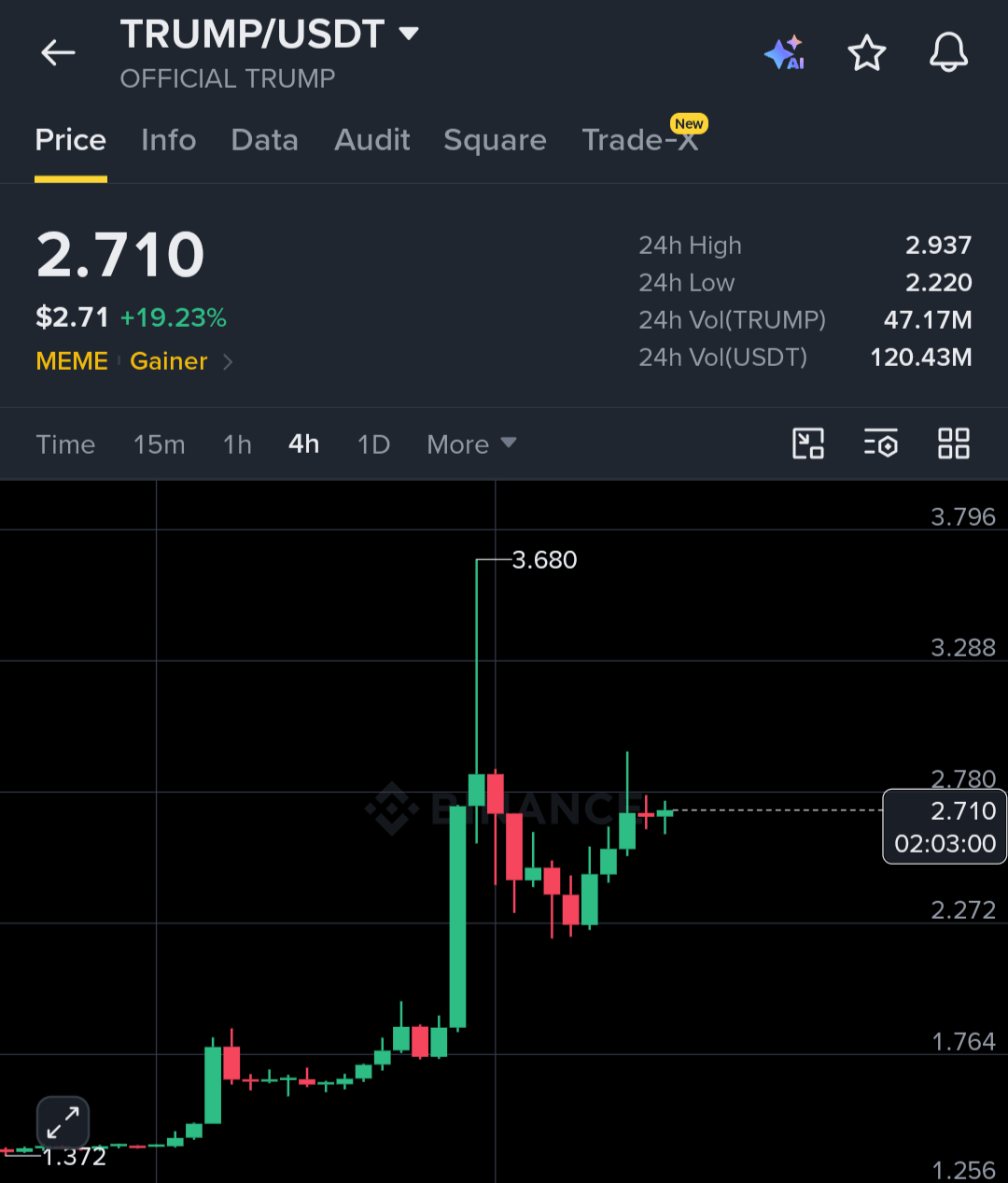Tap the back arrow icon
The width and height of the screenshot is (1008, 1183).
pyautogui.click(x=58, y=52)
